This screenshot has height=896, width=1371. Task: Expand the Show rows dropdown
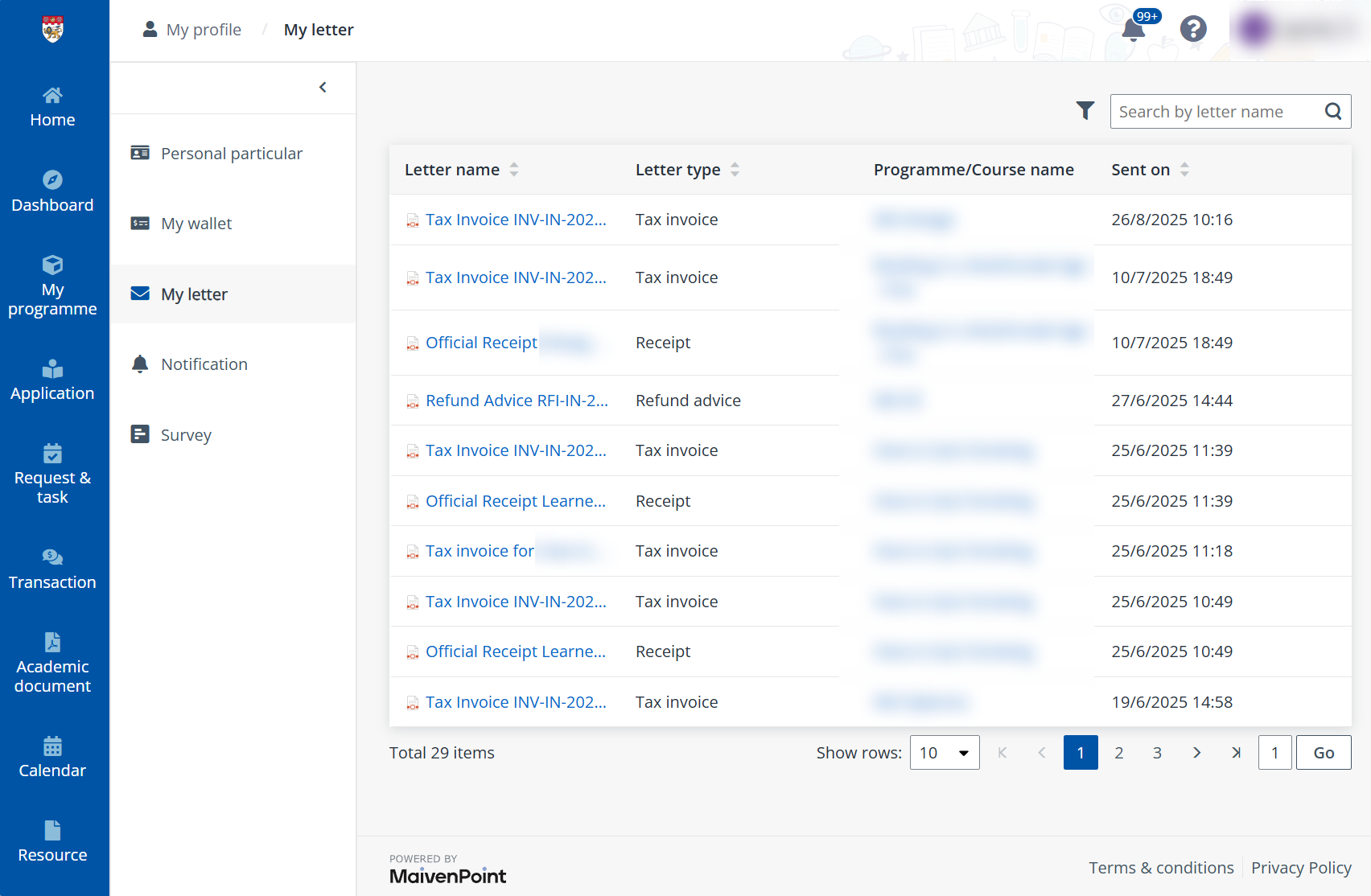point(945,753)
